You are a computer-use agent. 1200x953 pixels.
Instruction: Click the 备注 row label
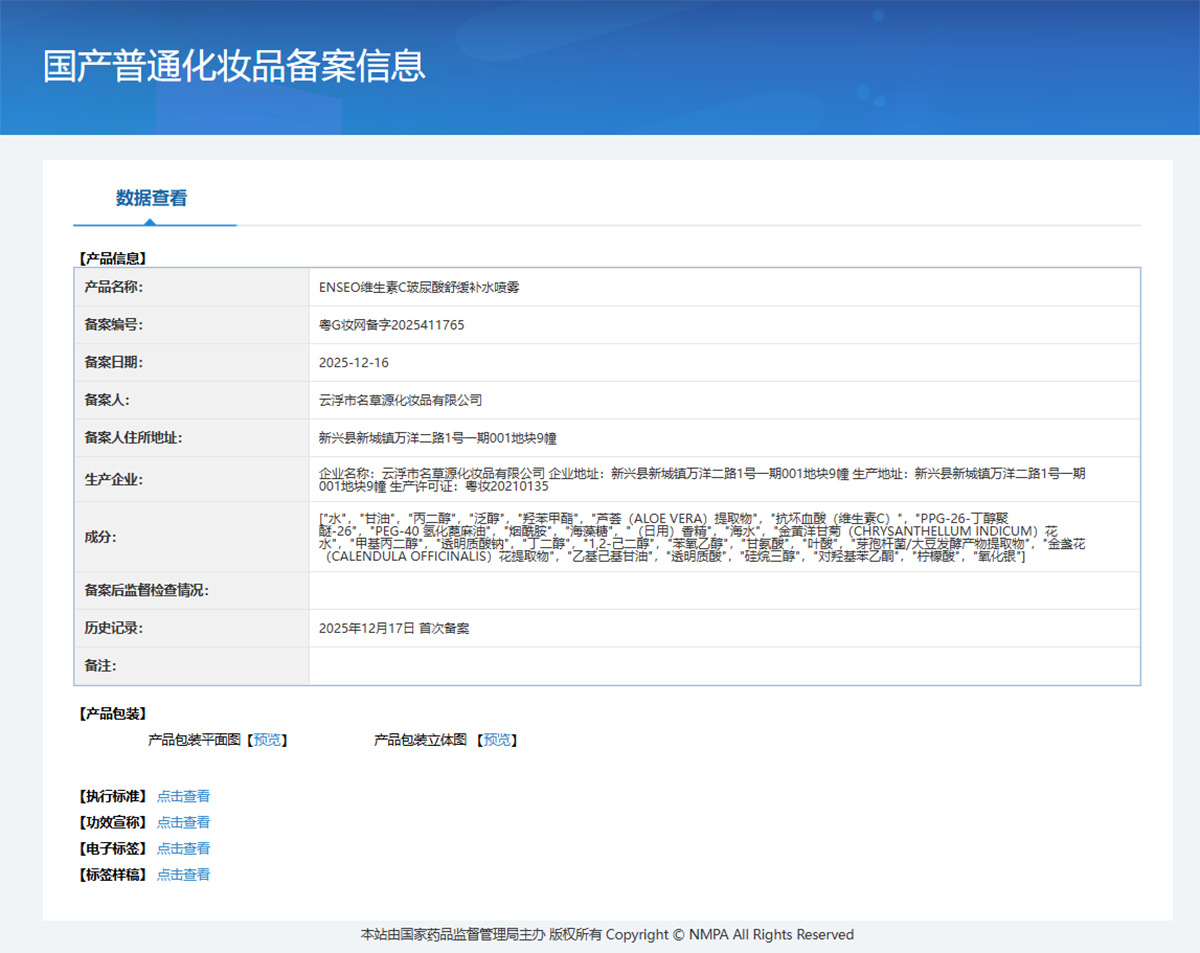pyautogui.click(x=101, y=665)
